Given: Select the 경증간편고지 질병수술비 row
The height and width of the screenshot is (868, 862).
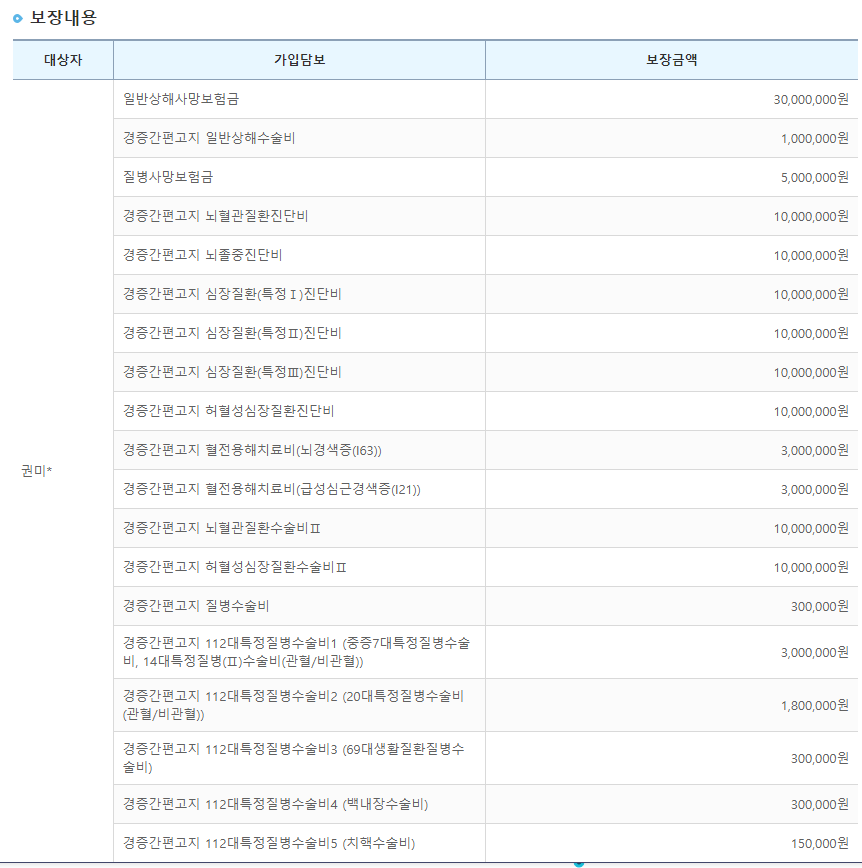Looking at the screenshot, I should (x=196, y=606).
